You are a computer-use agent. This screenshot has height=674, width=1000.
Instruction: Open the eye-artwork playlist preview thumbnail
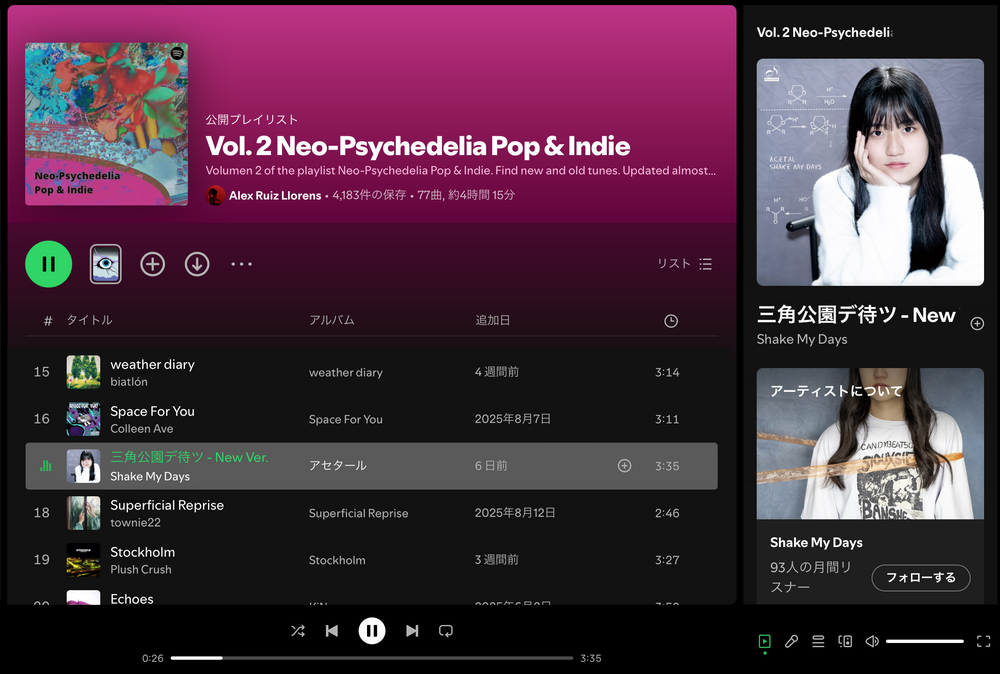point(106,264)
